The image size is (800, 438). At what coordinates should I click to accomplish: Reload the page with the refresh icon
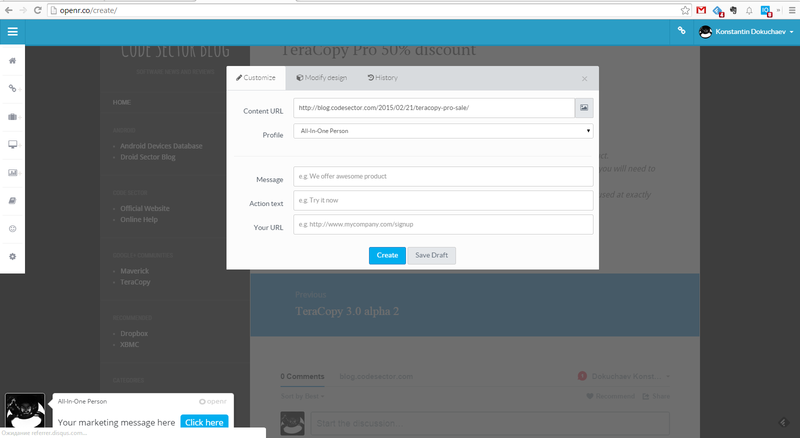[37, 10]
